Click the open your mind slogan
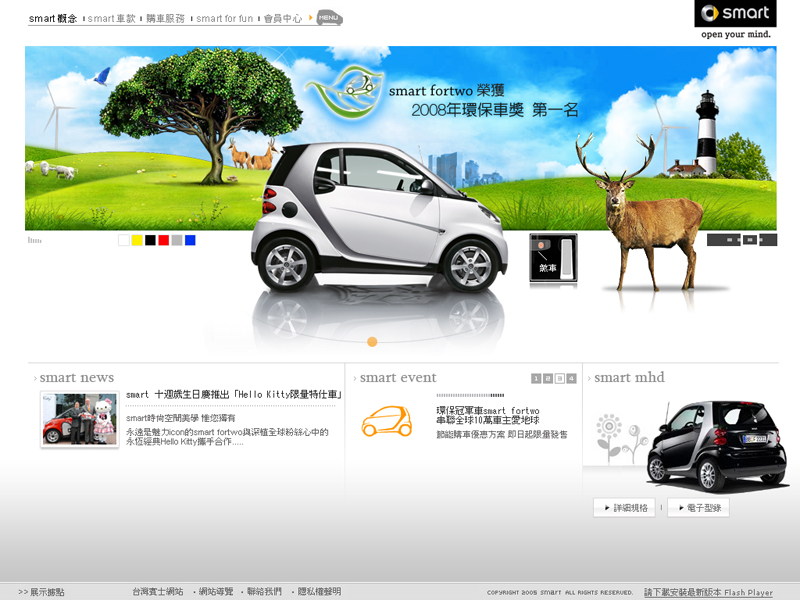 736,34
